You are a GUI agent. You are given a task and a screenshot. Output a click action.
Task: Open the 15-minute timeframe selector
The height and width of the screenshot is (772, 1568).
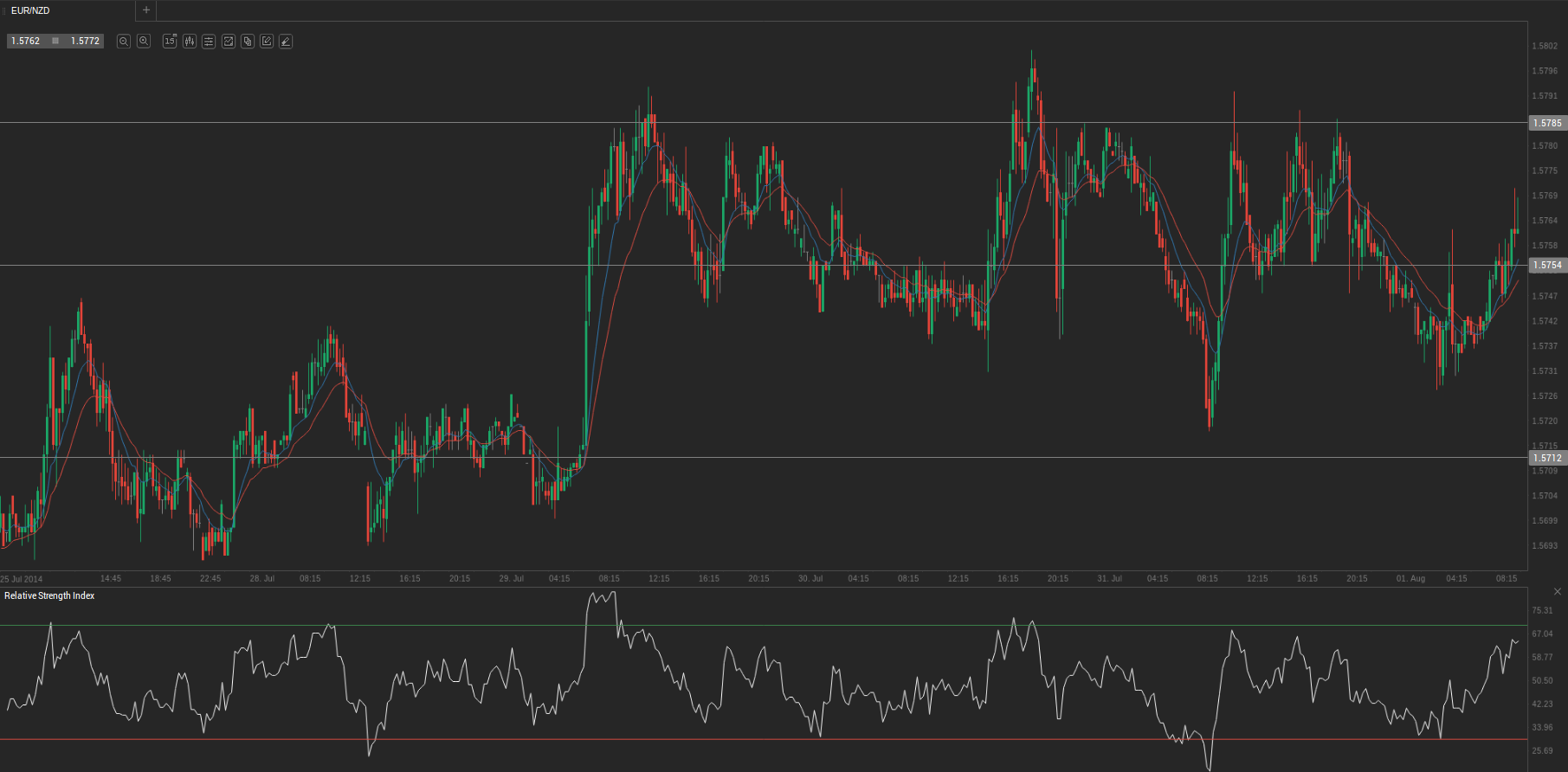[x=170, y=42]
